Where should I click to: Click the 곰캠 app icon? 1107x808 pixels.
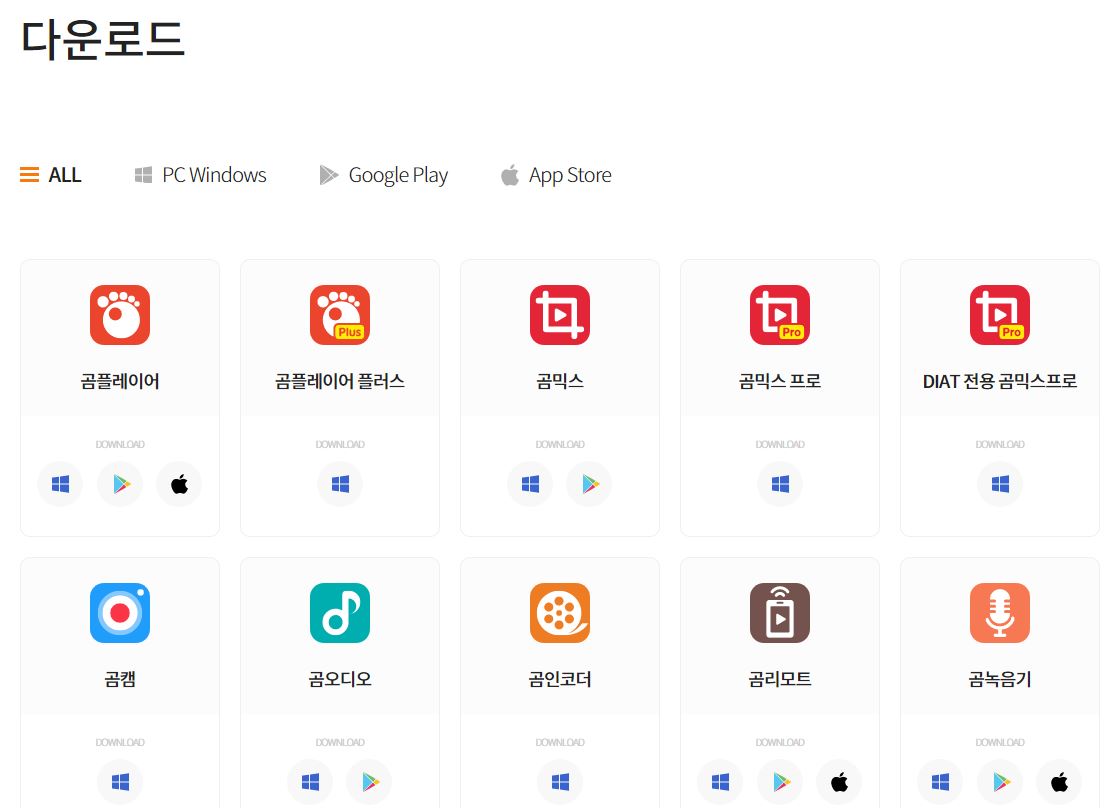(120, 613)
